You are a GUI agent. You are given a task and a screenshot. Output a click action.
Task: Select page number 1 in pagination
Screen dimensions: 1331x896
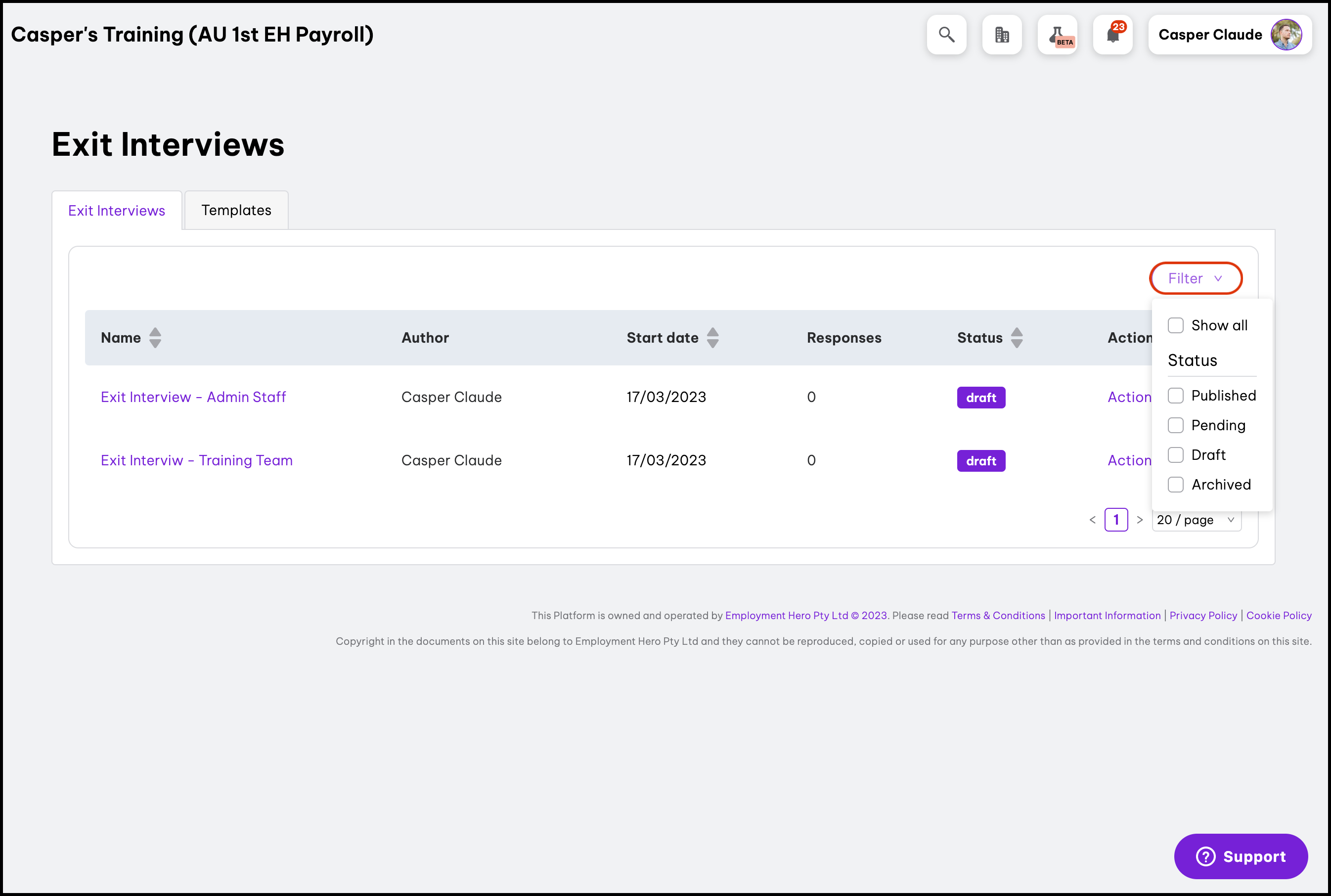1115,520
